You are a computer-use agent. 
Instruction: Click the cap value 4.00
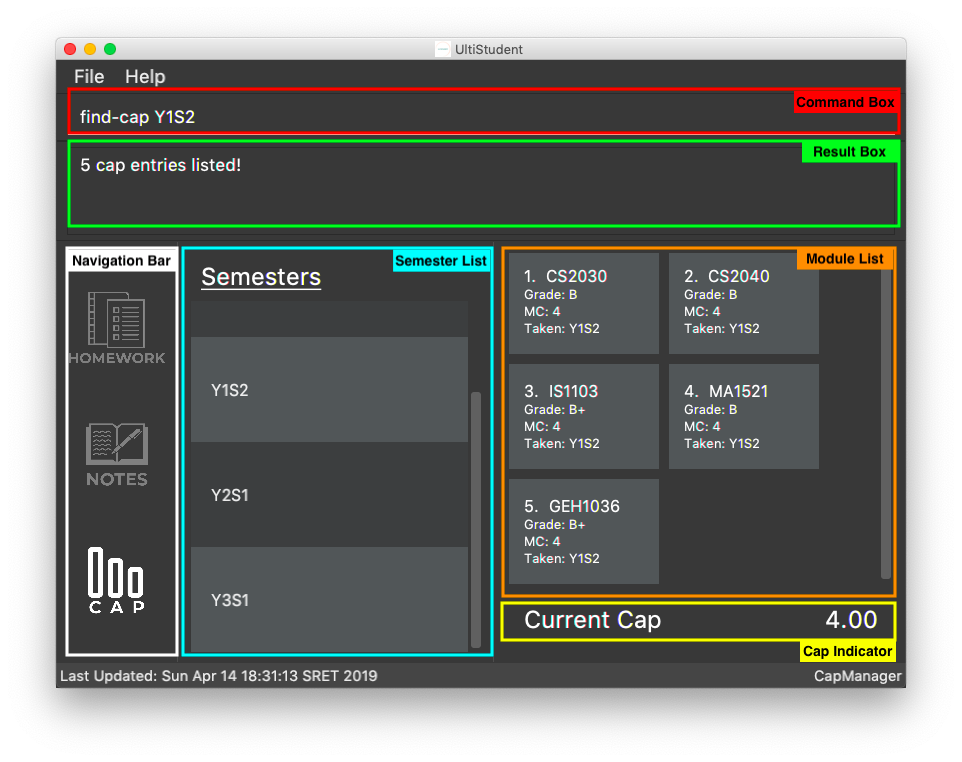coord(851,620)
